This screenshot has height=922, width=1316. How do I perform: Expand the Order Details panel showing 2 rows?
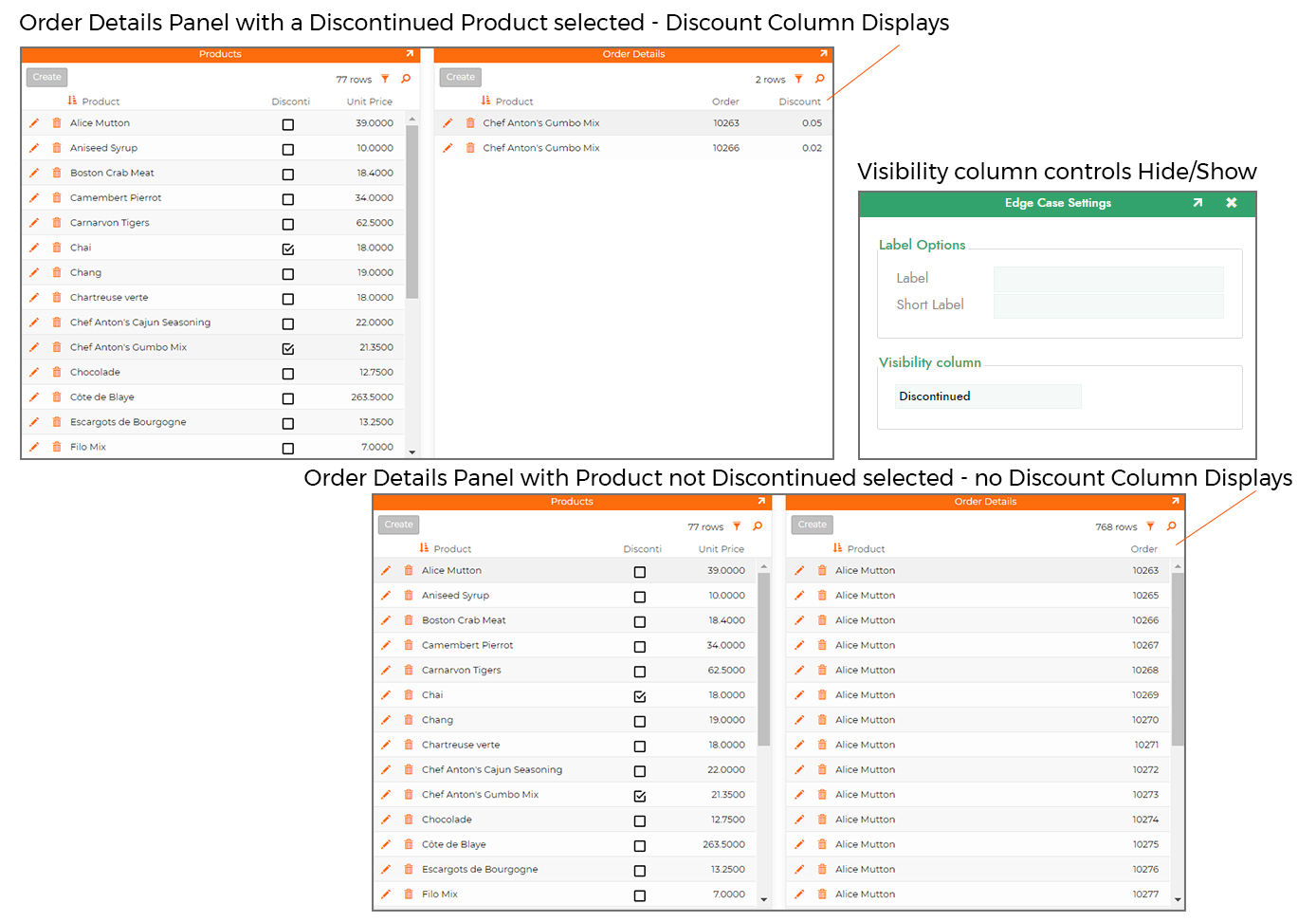point(823,54)
